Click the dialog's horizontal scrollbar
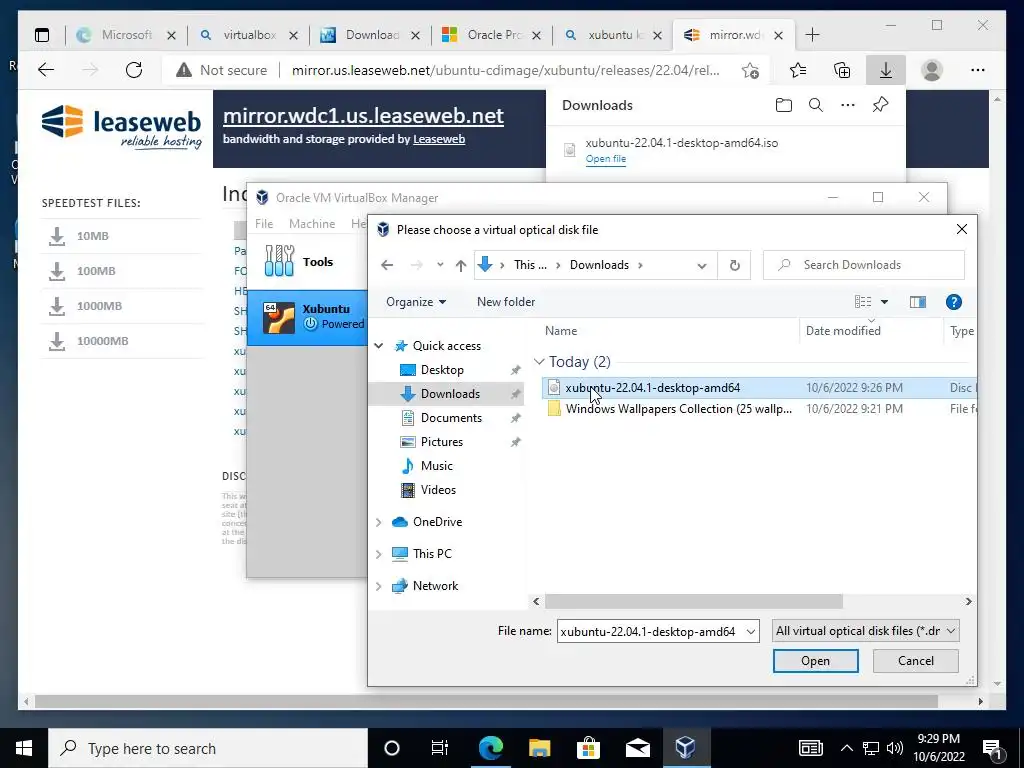Image resolution: width=1024 pixels, height=768 pixels. point(694,601)
